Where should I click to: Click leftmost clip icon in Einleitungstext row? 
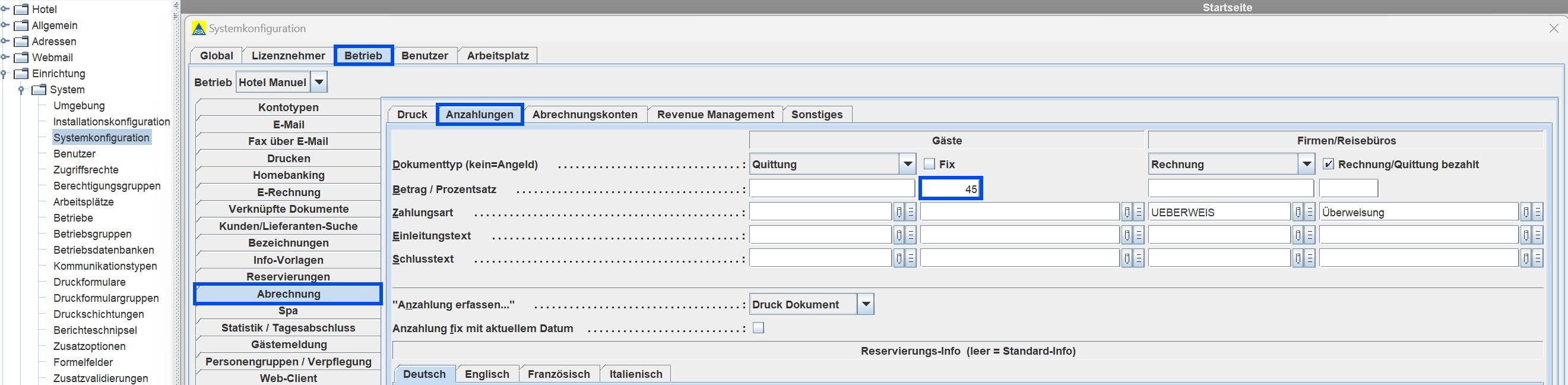tap(899, 235)
